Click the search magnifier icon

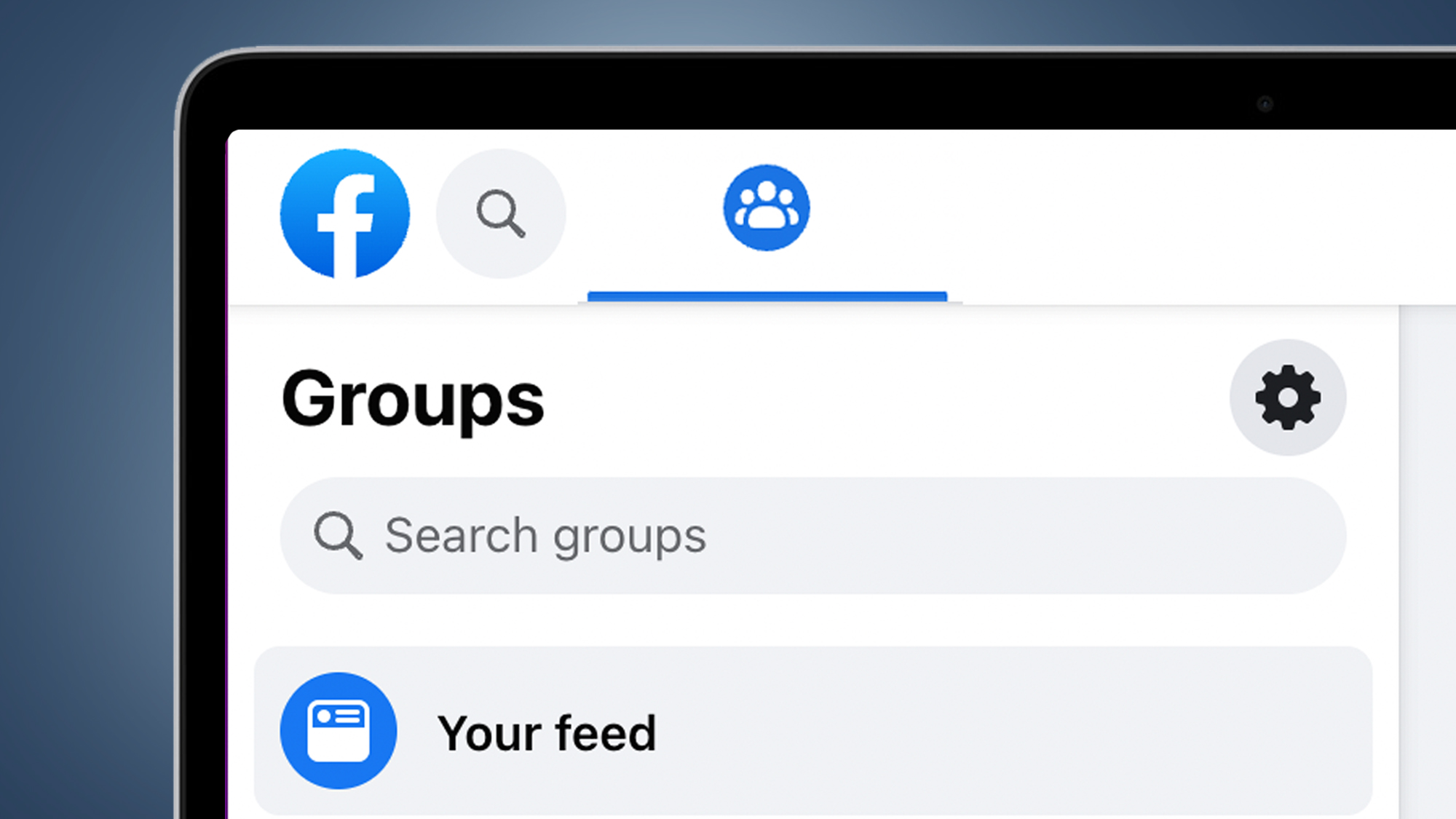click(x=502, y=212)
